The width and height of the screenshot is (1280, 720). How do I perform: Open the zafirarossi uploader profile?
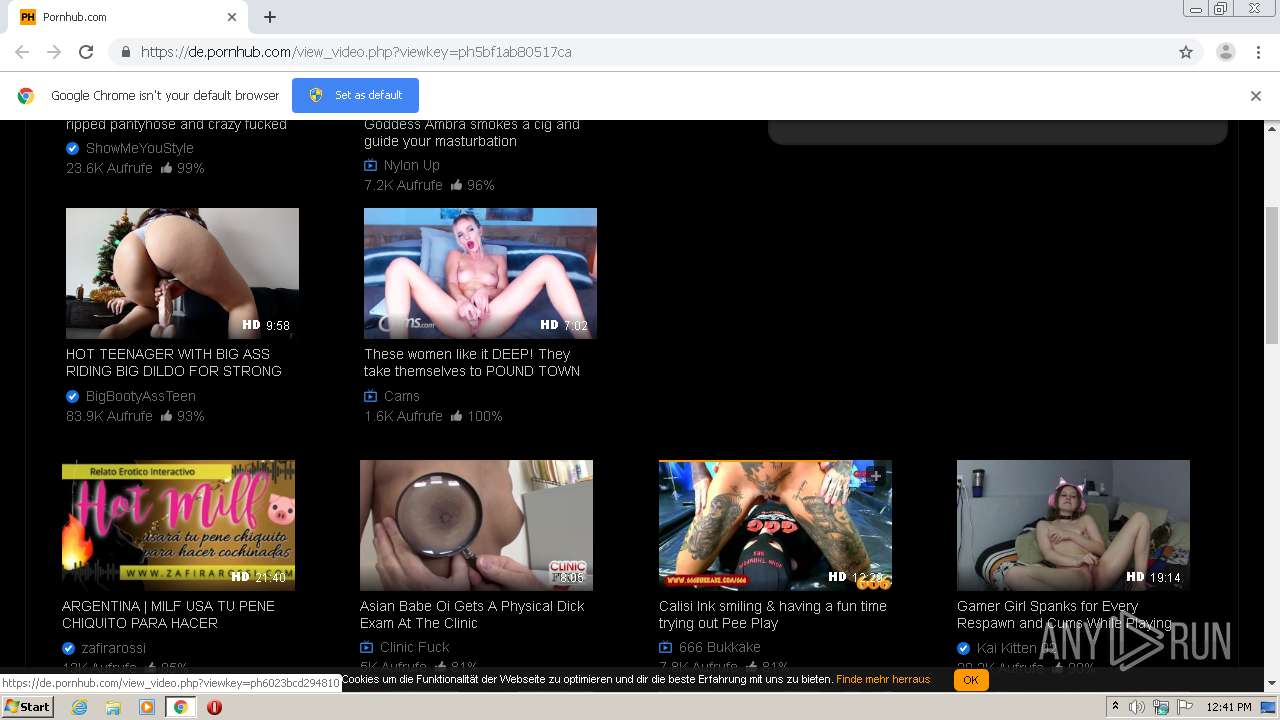click(114, 648)
